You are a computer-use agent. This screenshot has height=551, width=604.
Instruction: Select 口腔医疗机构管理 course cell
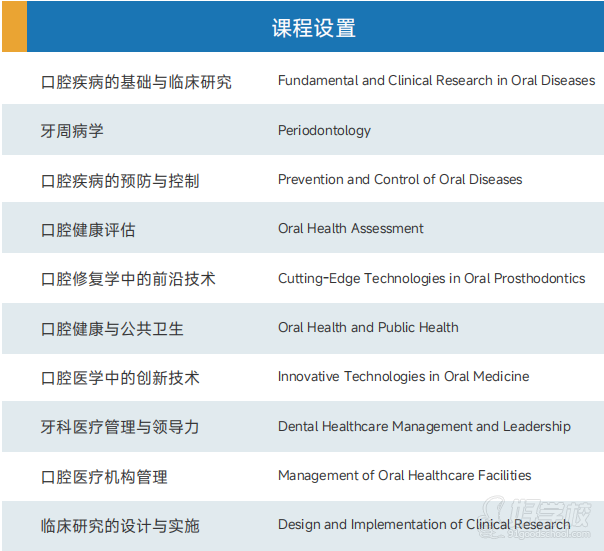(104, 477)
